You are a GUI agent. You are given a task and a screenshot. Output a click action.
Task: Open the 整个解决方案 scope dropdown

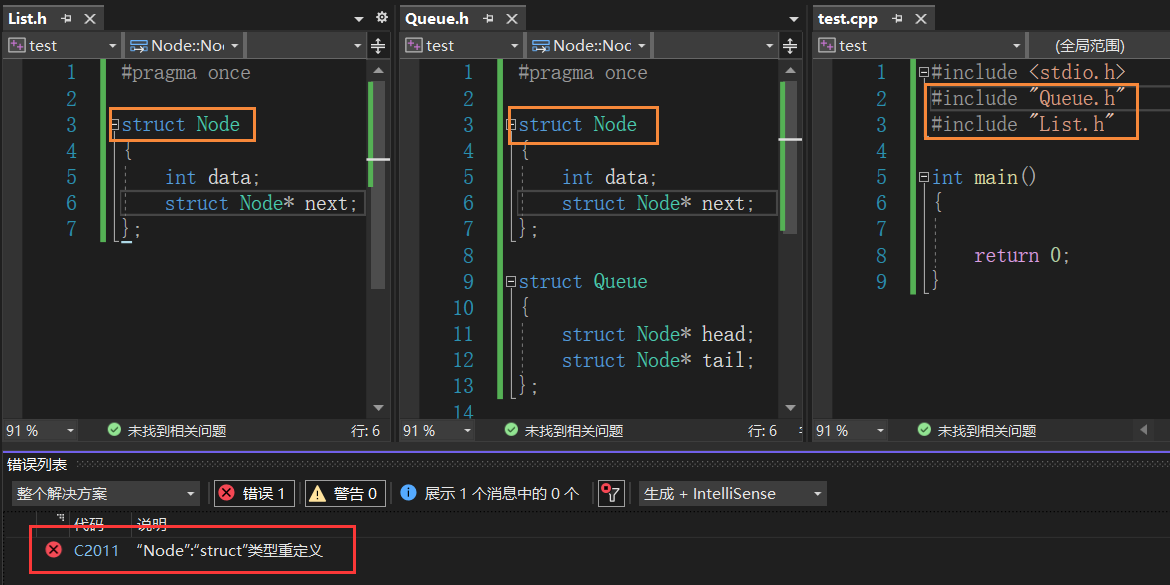[106, 493]
